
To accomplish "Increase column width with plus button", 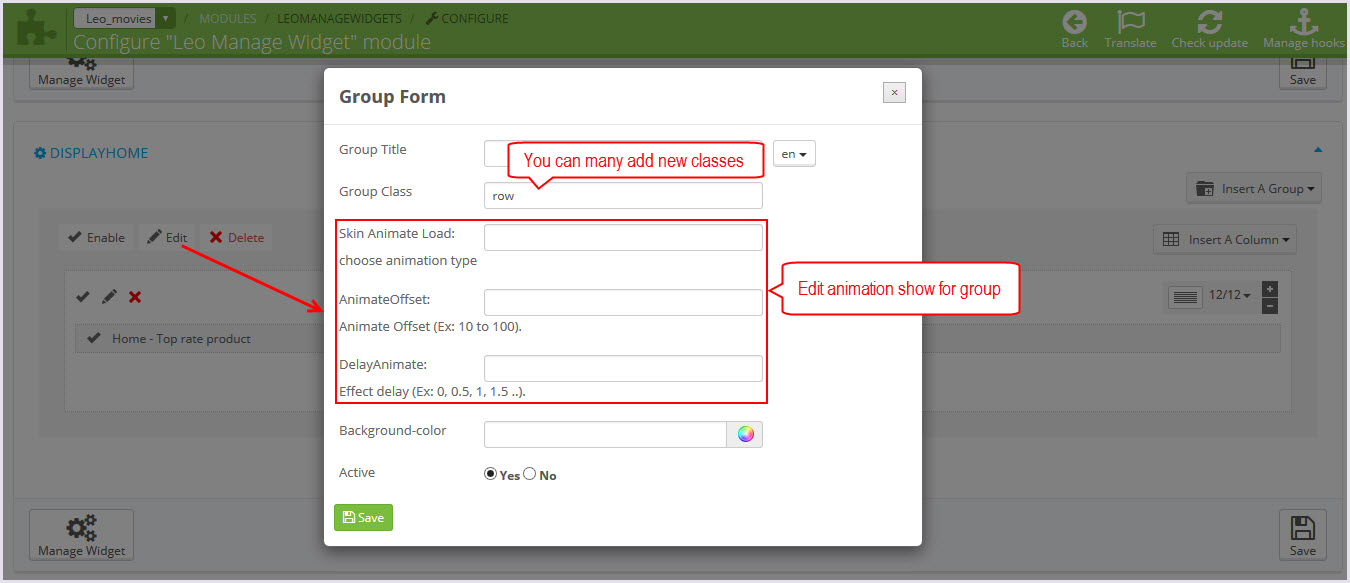I will 1269,288.
